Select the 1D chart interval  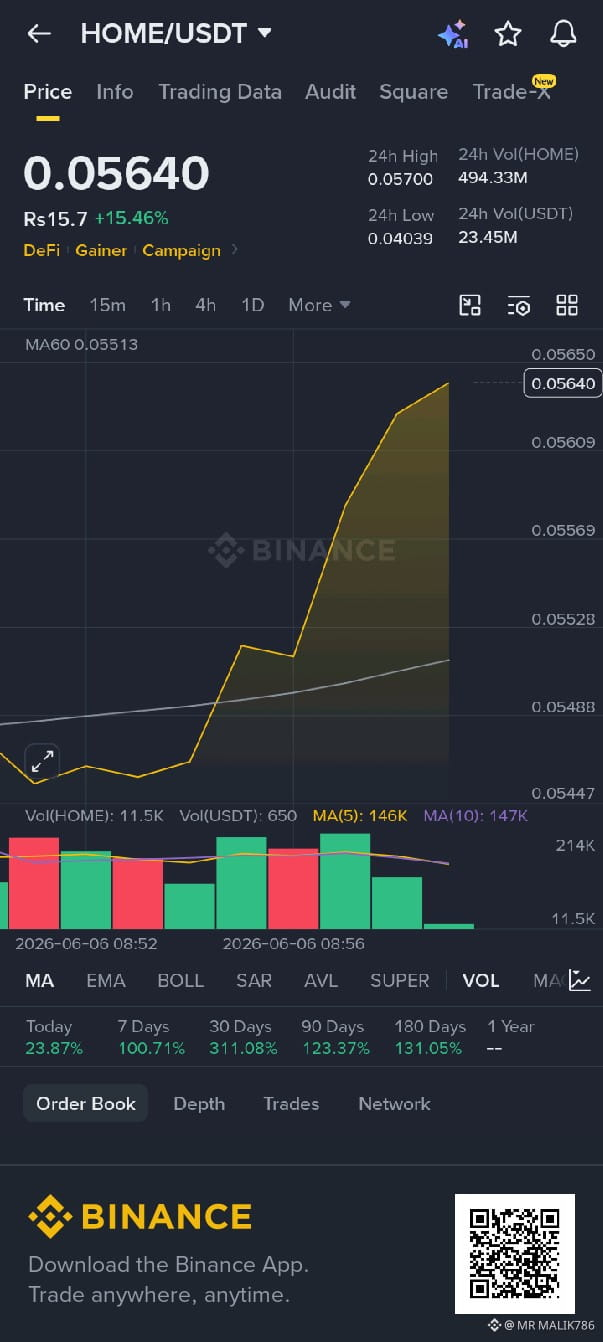pos(253,305)
